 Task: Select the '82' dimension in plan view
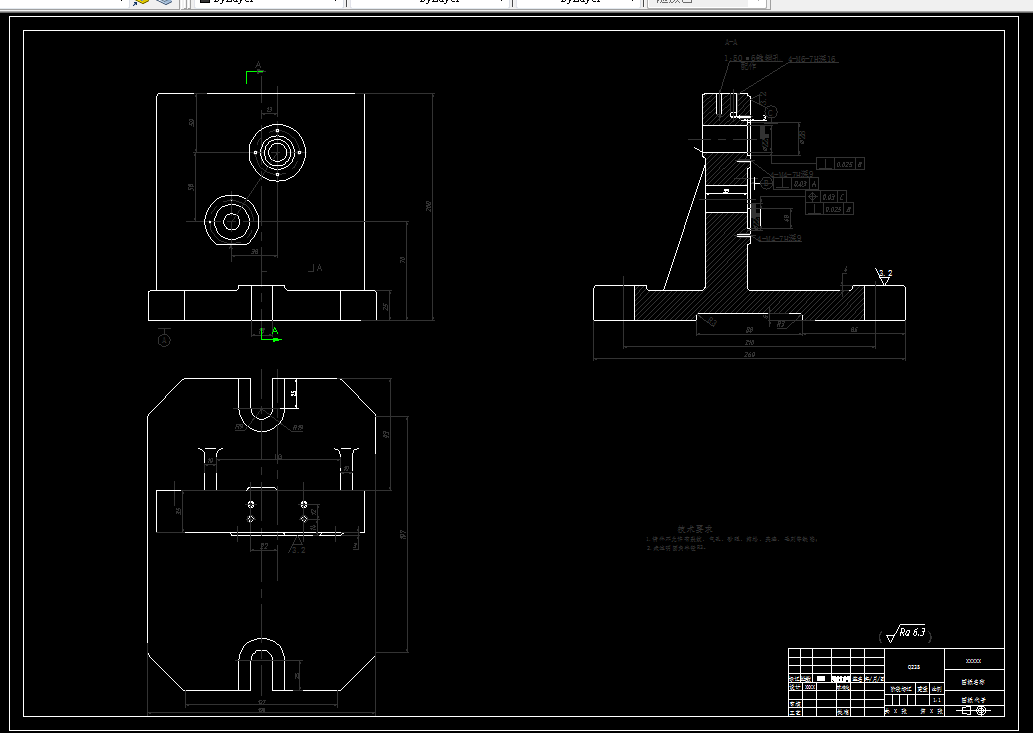point(264,546)
